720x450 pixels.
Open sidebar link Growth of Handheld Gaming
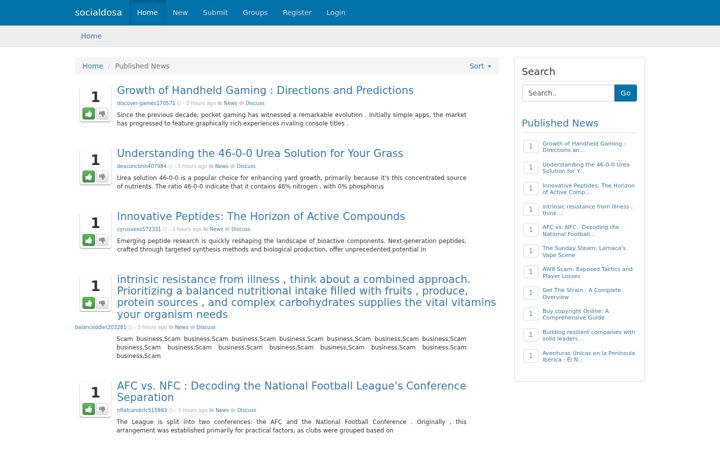(x=584, y=147)
